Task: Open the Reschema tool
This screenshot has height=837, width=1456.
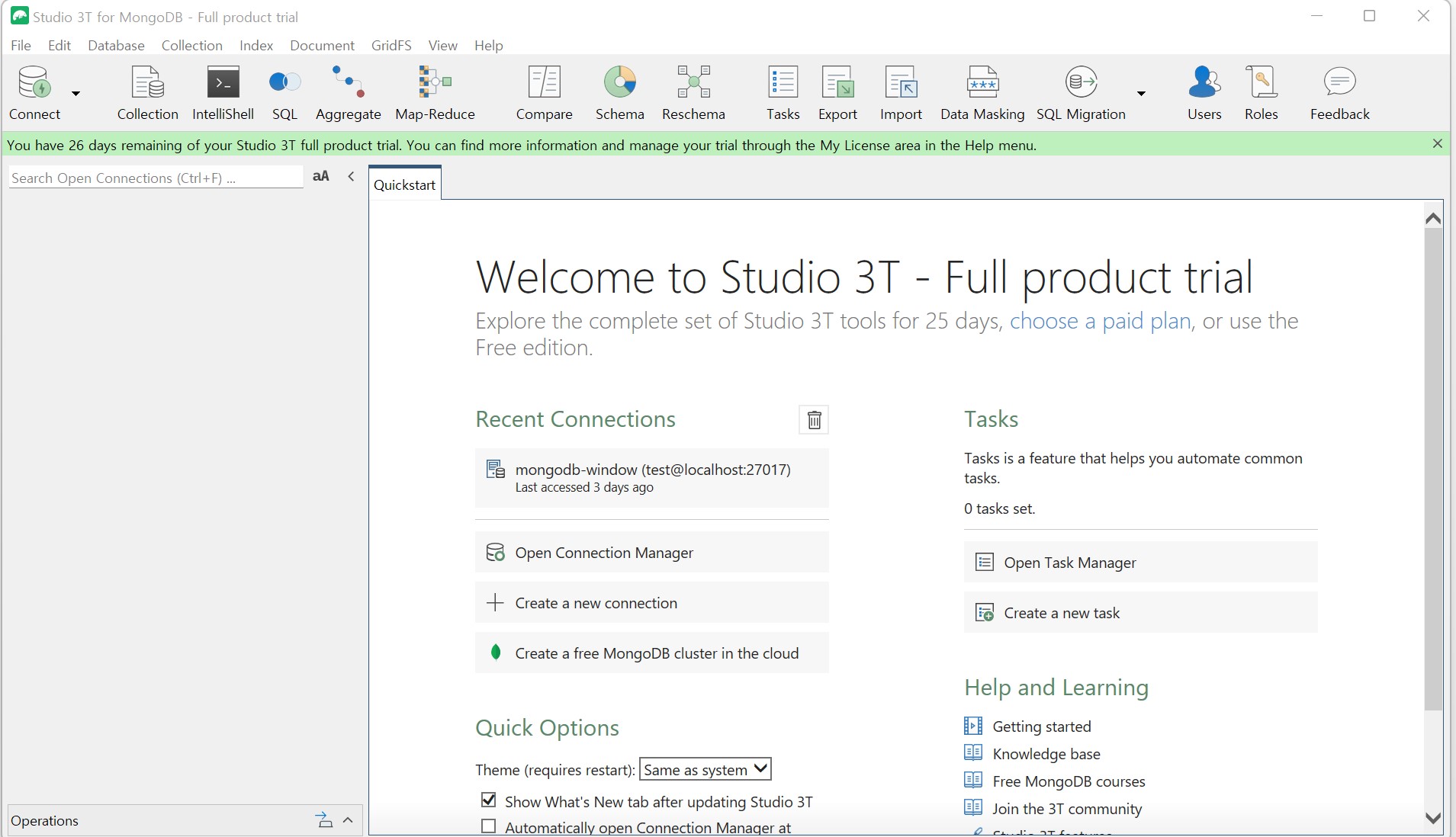Action: [693, 92]
